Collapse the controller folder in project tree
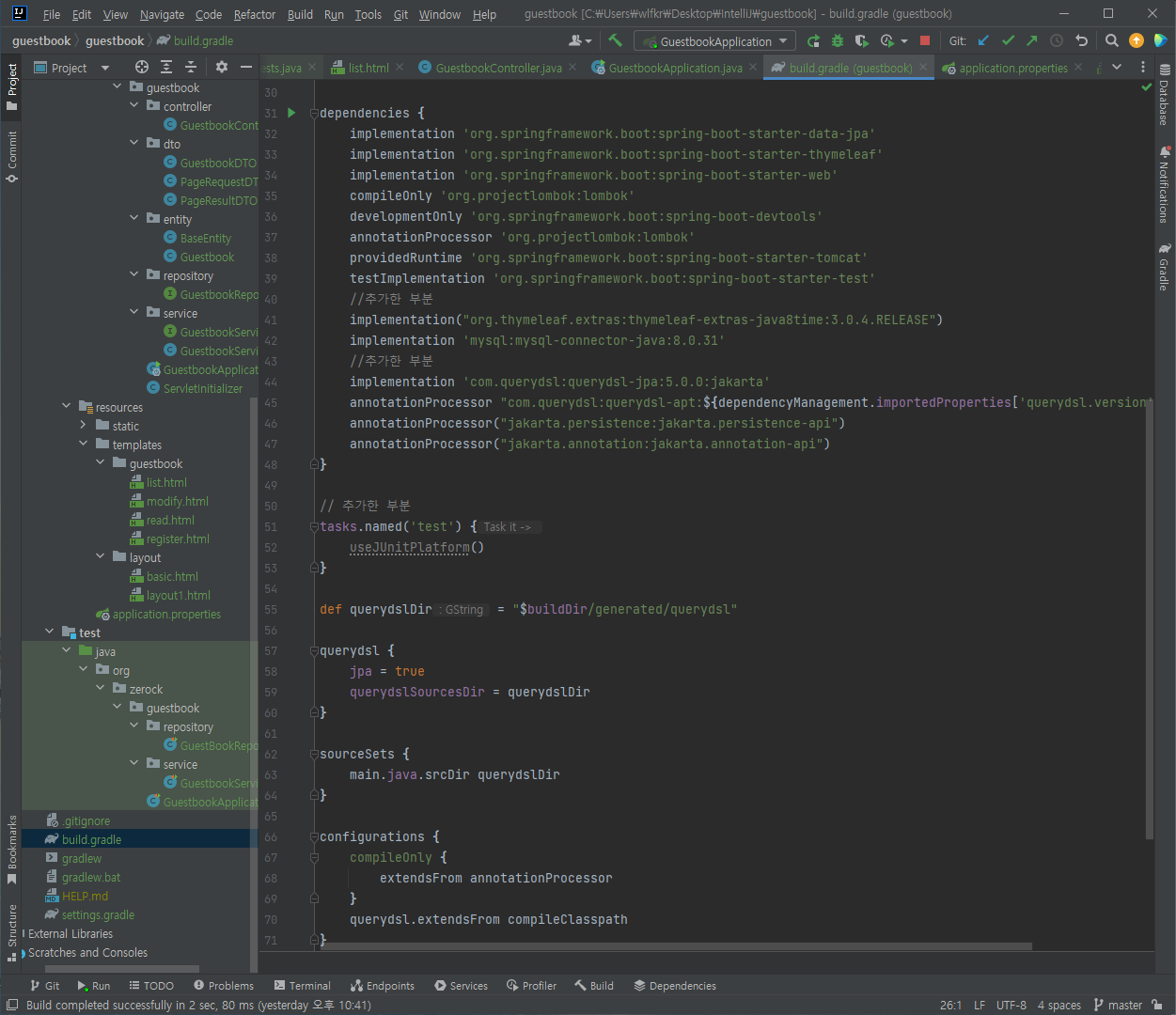 click(x=134, y=106)
